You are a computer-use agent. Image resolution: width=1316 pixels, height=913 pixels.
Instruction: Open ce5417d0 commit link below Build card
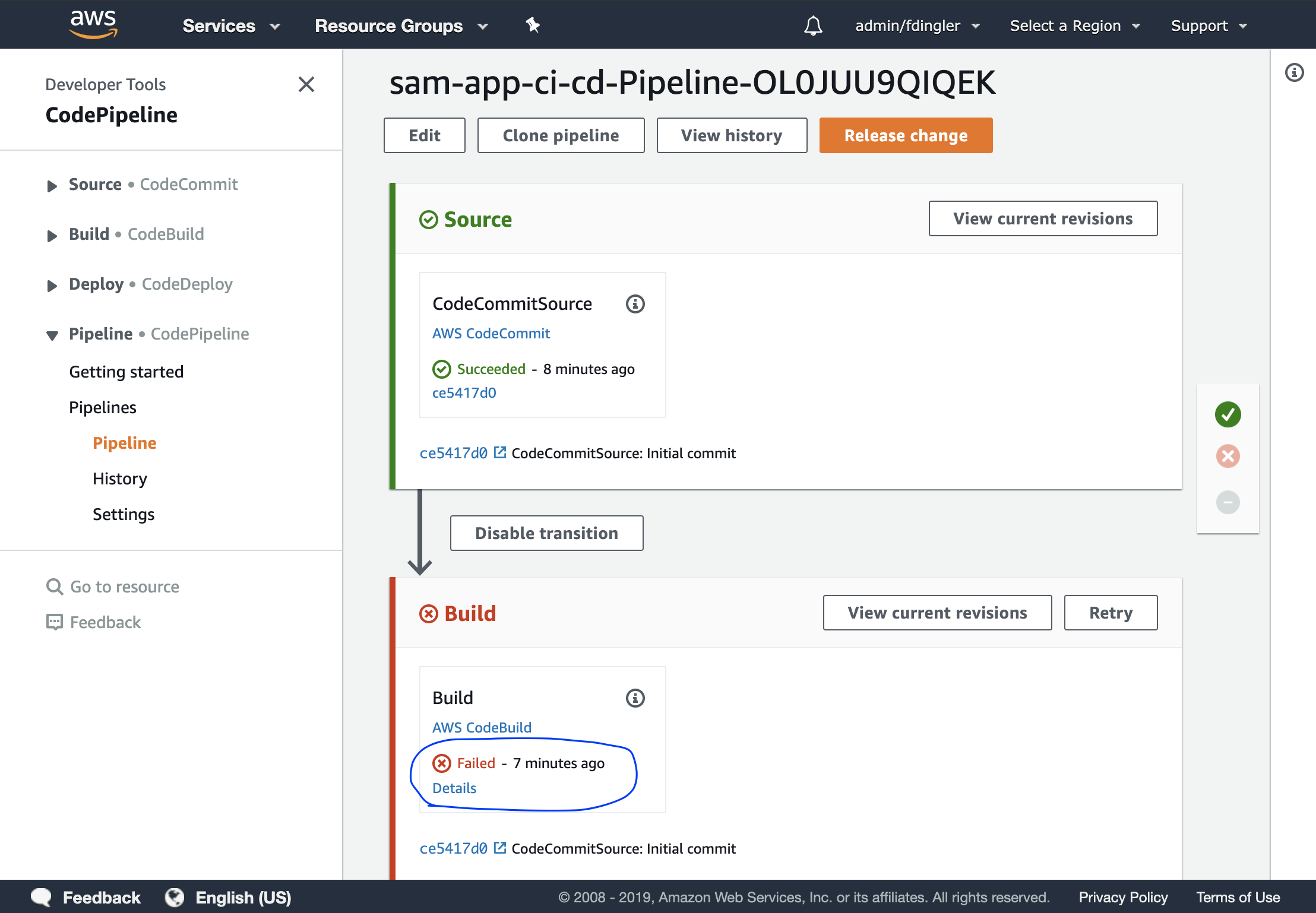pos(454,848)
